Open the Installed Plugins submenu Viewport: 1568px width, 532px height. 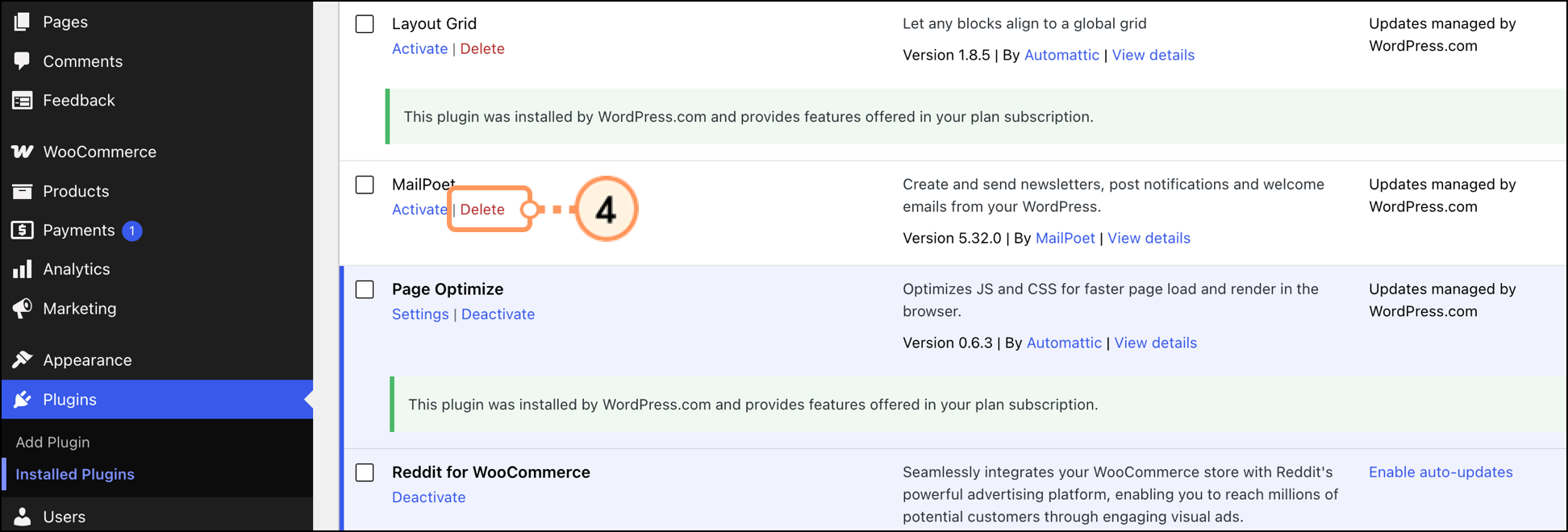(x=75, y=475)
